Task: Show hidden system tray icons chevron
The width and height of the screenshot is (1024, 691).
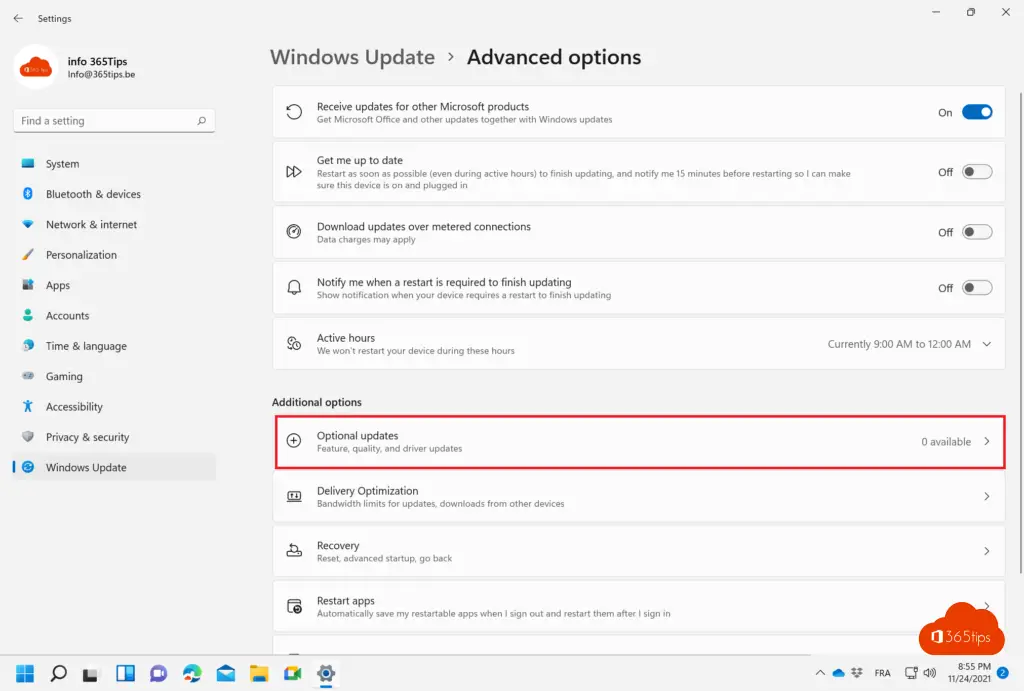Action: (x=820, y=673)
